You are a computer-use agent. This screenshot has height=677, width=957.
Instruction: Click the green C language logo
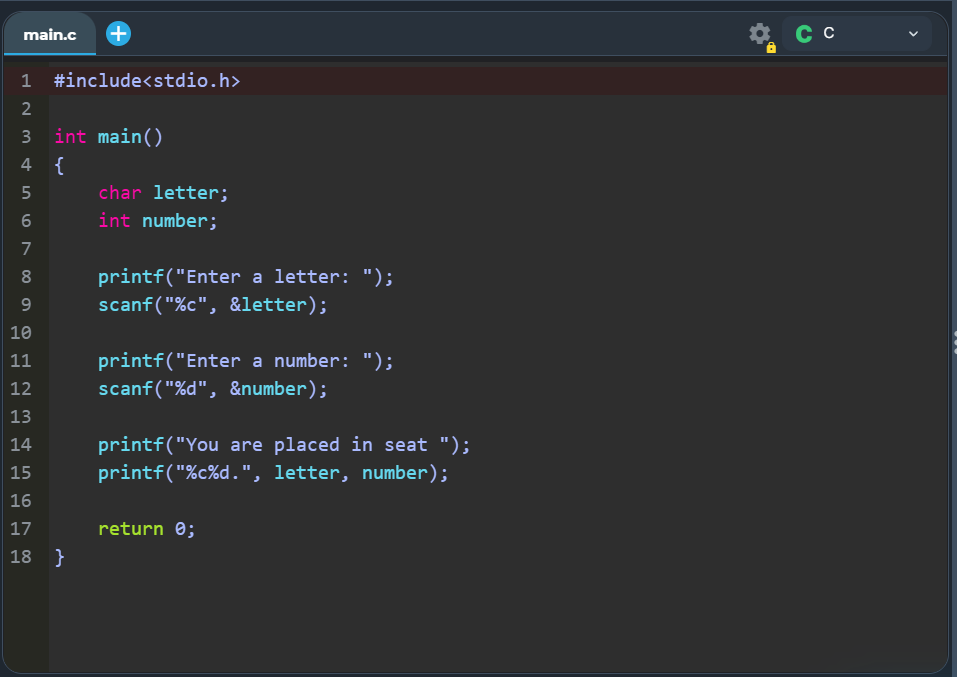804,34
